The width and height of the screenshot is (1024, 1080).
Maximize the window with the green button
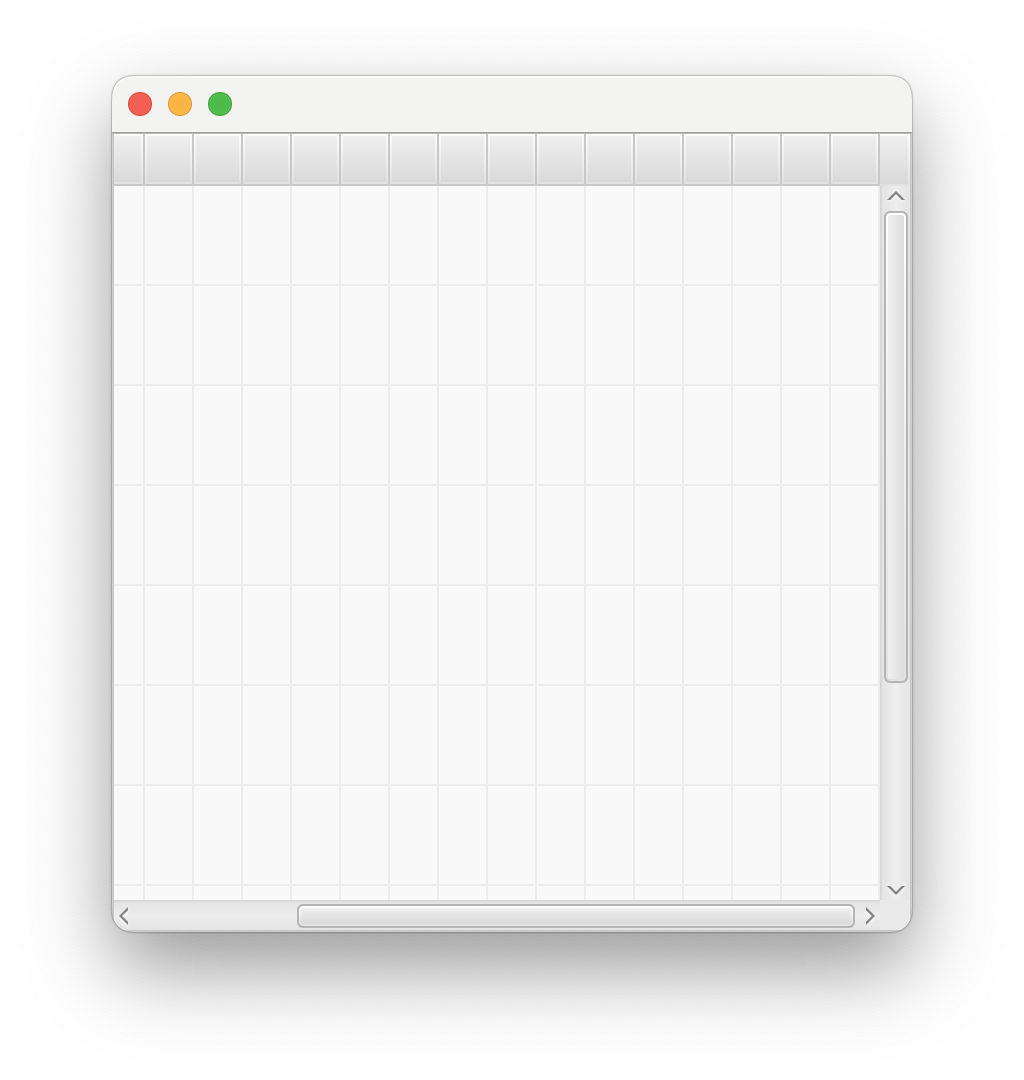pos(220,104)
